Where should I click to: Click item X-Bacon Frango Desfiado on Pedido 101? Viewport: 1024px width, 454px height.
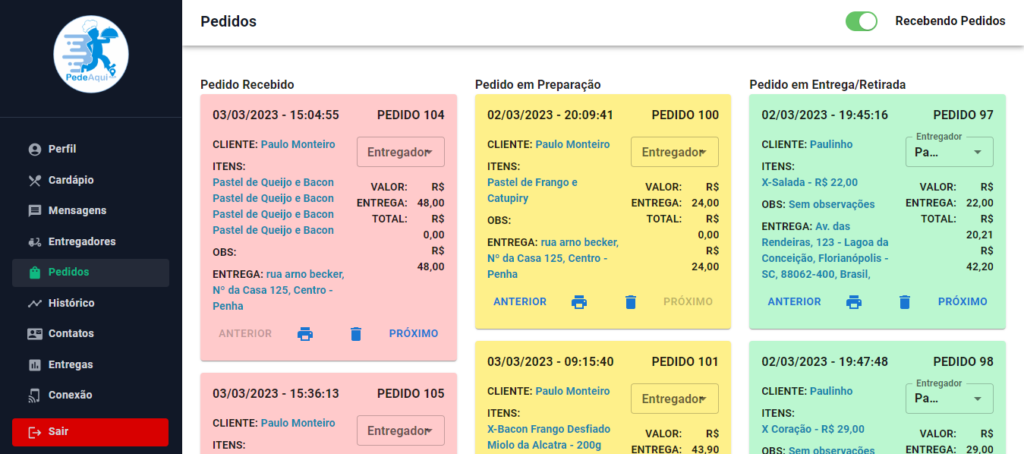click(x=549, y=429)
